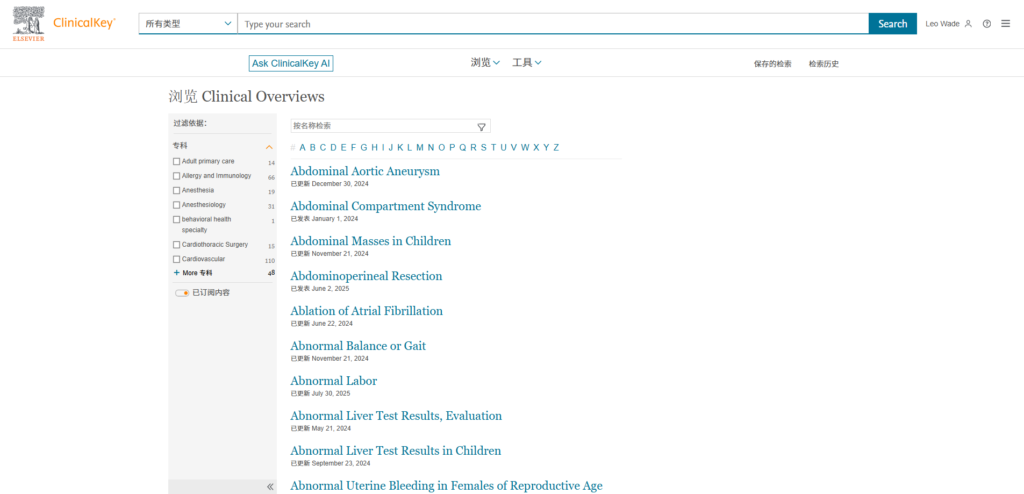Expand the 浏览 dropdown menu

click(485, 63)
